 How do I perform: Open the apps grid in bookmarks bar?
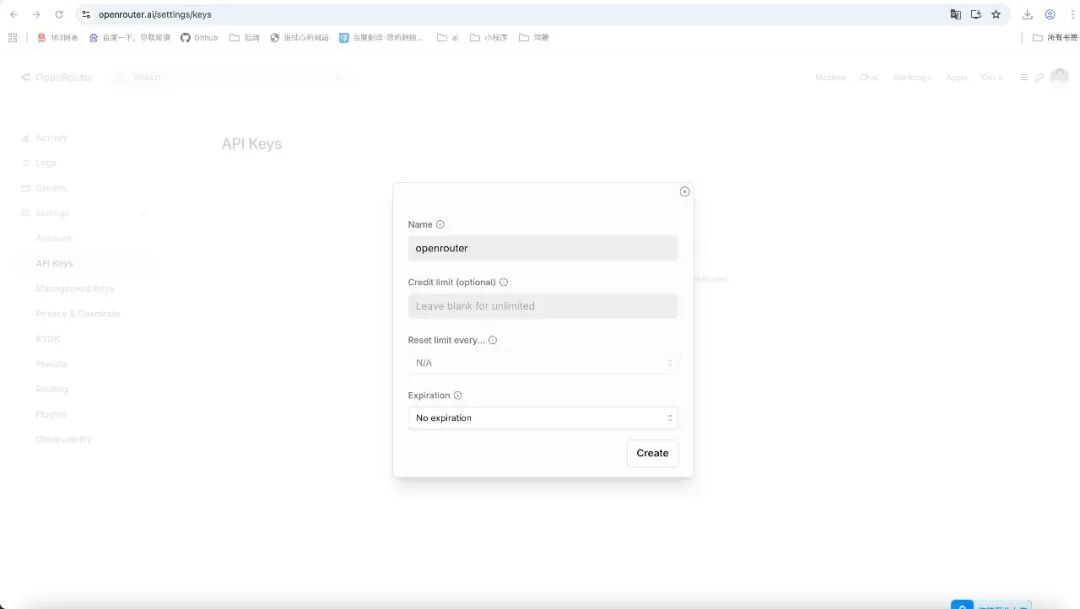tap(12, 38)
